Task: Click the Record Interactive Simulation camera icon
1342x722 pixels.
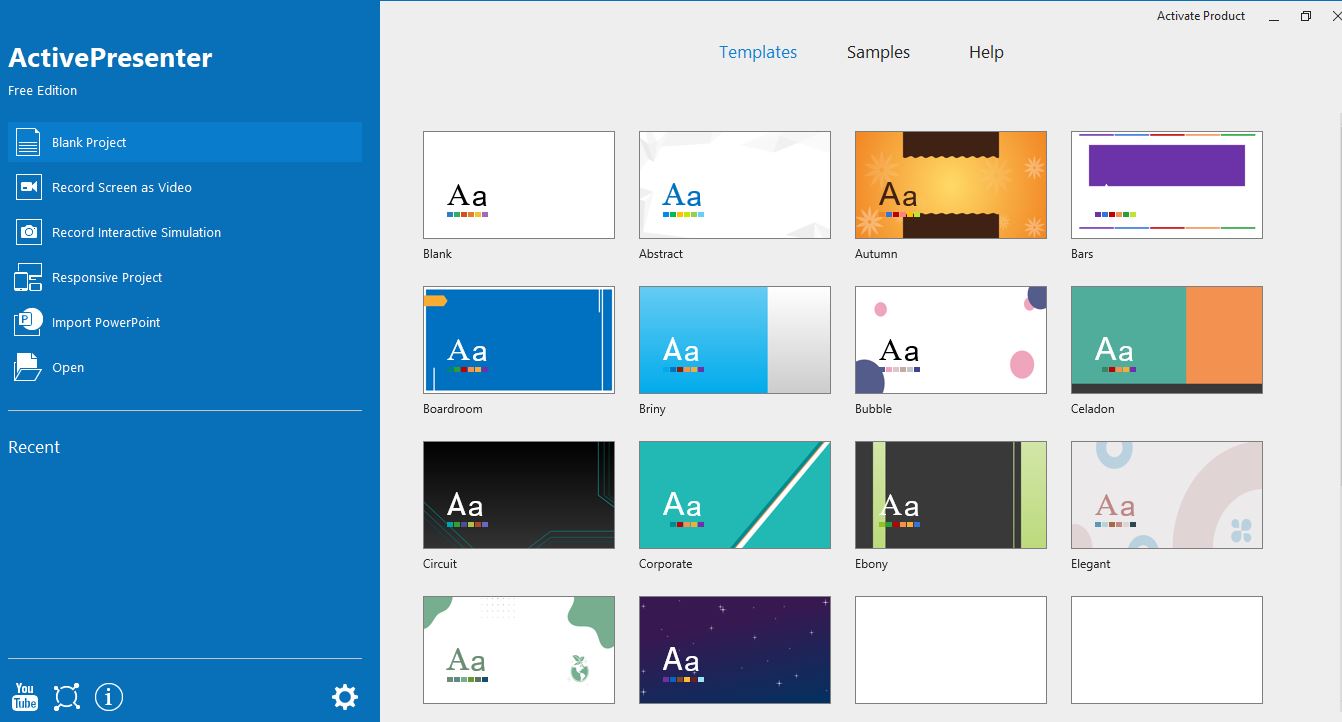Action: 28,232
